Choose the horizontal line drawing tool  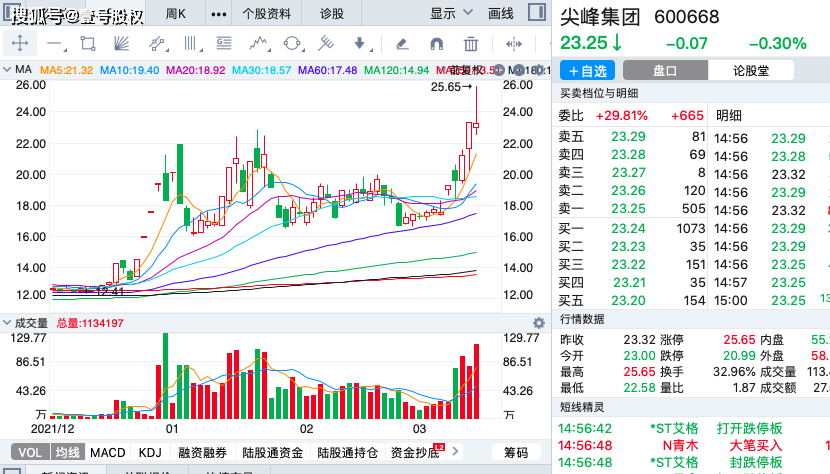tap(55, 43)
